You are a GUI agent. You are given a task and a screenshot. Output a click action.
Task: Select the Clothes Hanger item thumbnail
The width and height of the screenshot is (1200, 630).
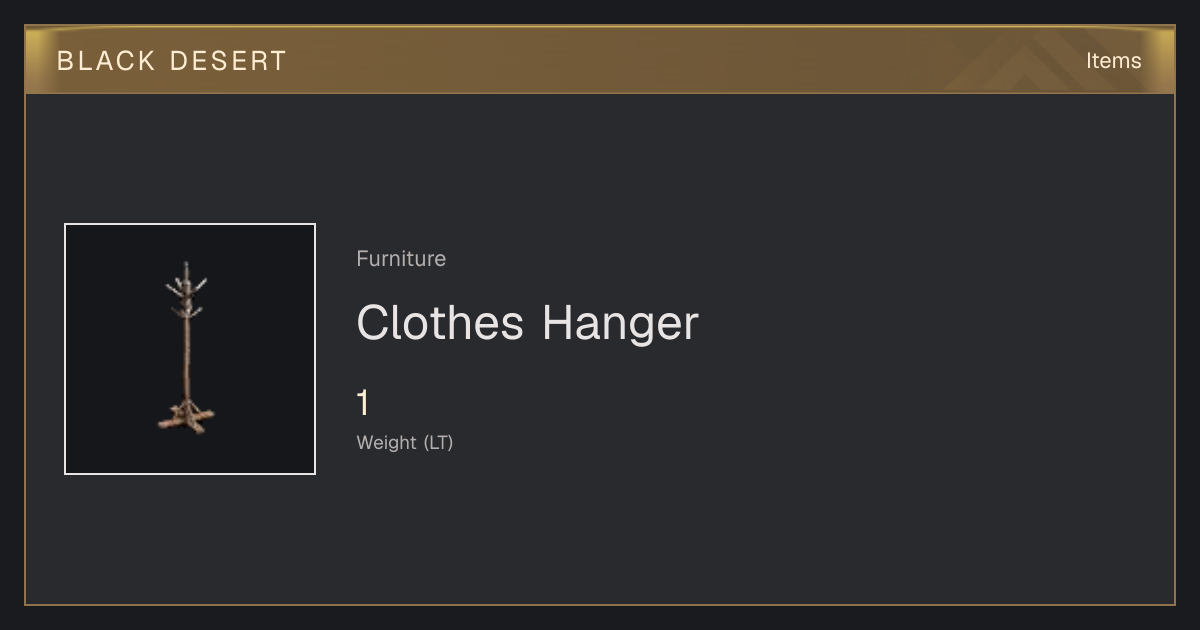[190, 349]
